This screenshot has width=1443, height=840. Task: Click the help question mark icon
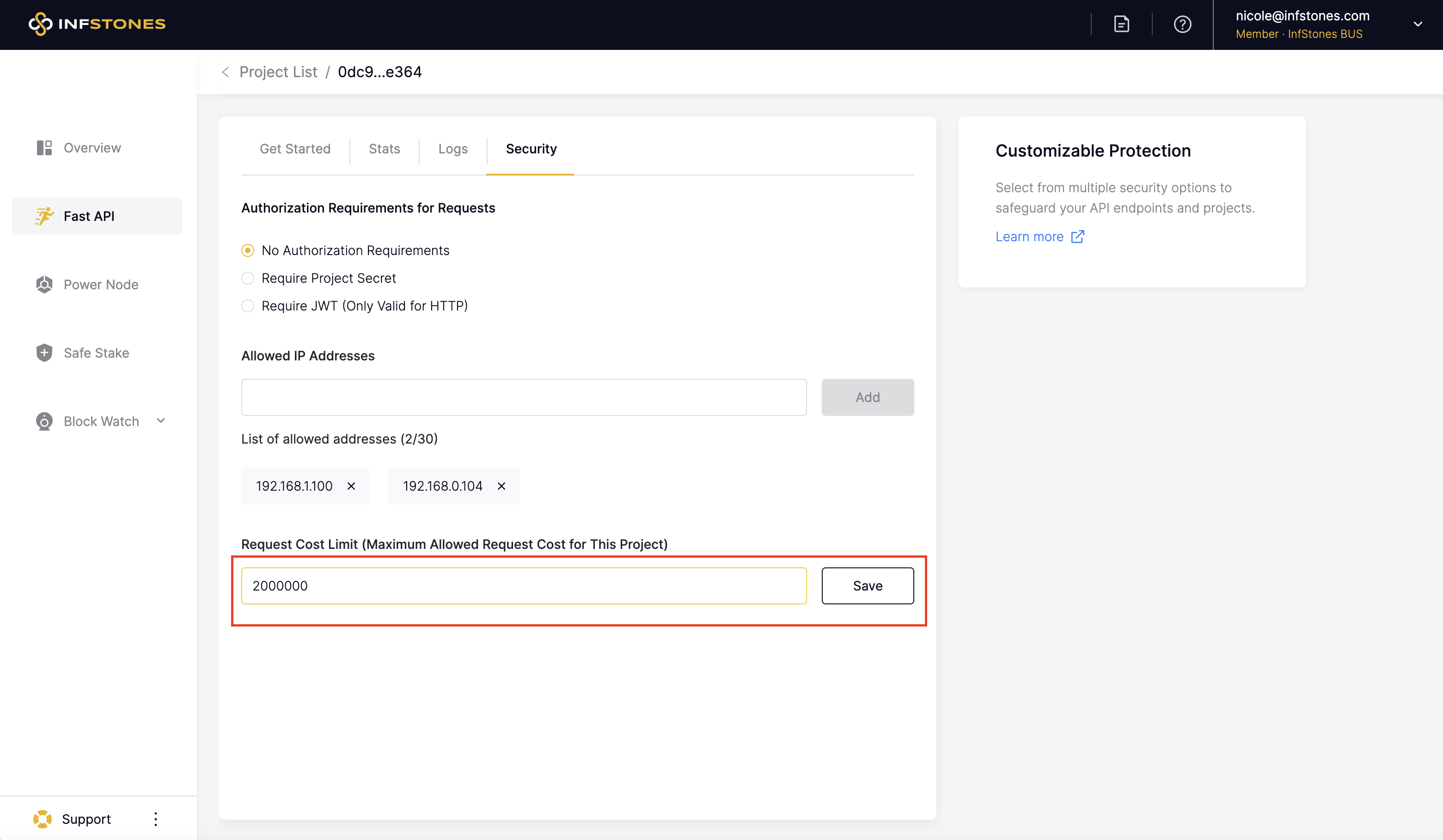pos(1182,24)
